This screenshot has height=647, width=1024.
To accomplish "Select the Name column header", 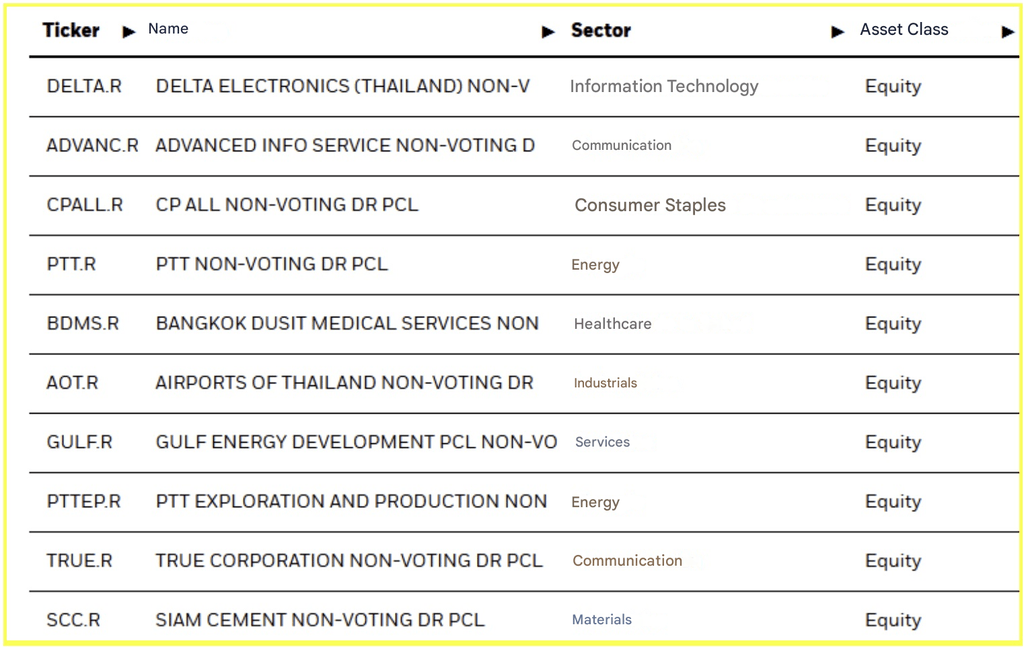I will point(168,29).
